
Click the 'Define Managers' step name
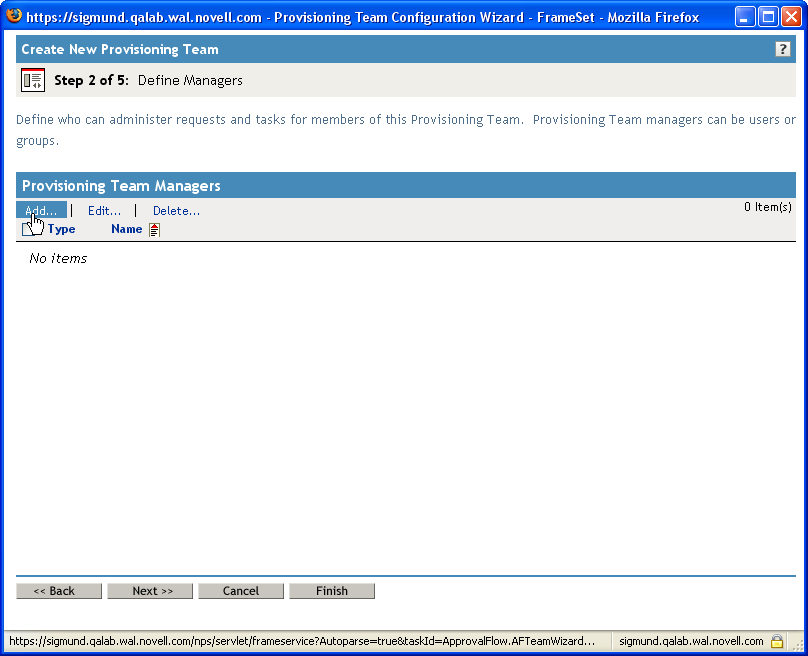coord(190,80)
